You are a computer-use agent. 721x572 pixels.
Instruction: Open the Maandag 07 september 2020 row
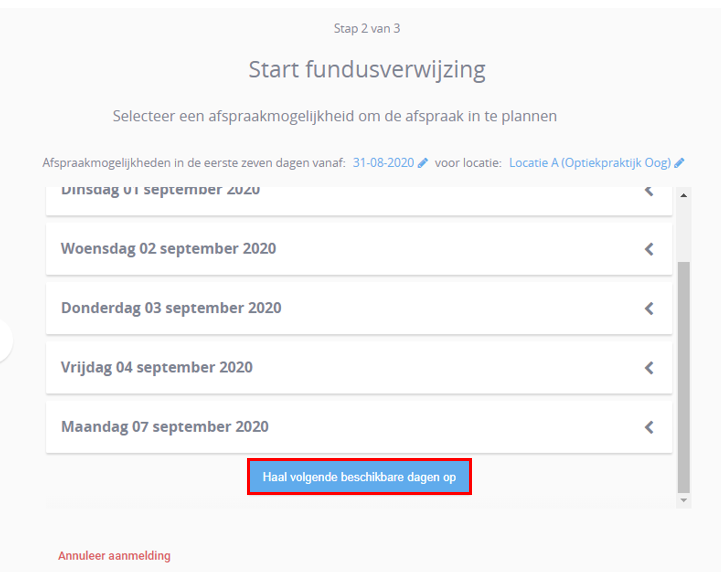359,427
